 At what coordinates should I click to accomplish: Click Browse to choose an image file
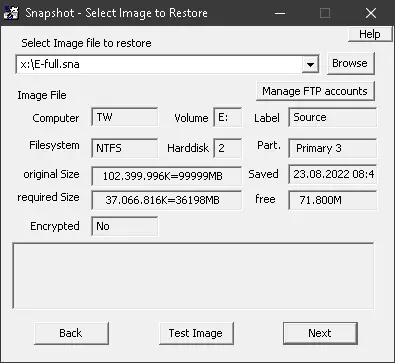click(350, 63)
